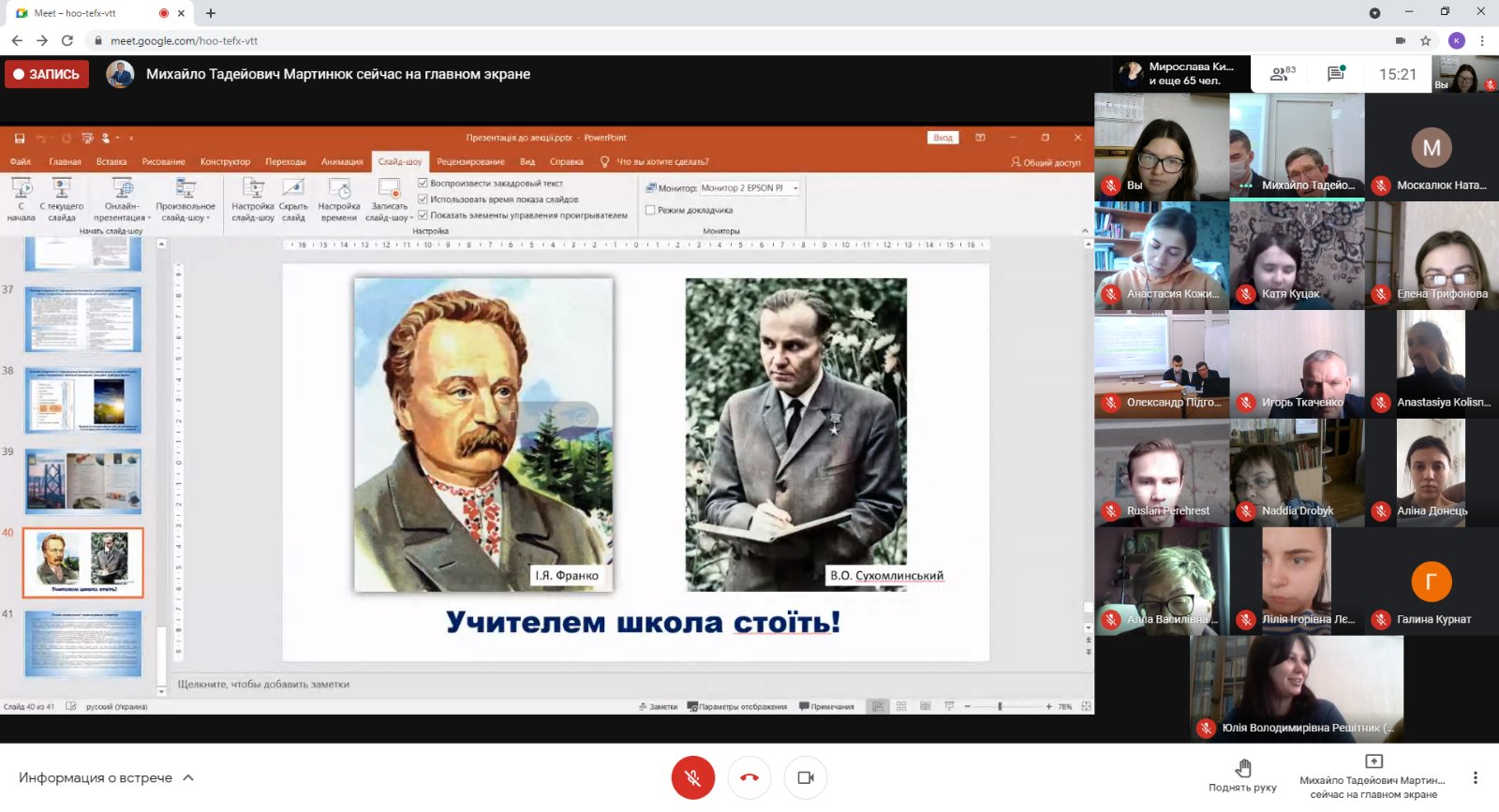Show participants list icon

1281,74
